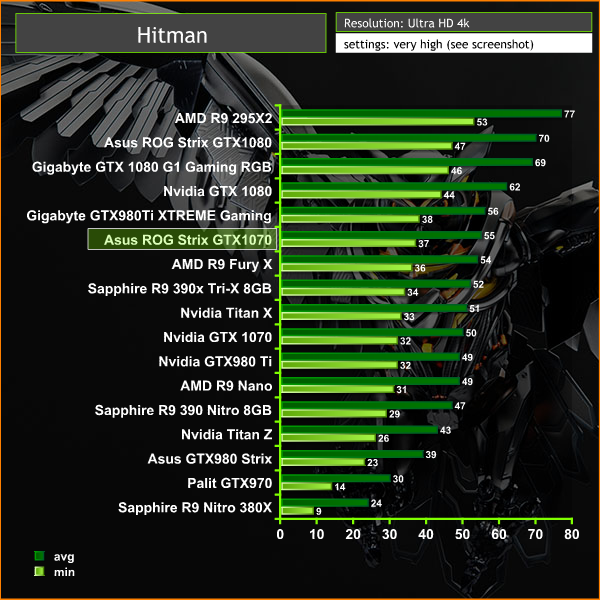The image size is (600, 600).
Task: Click avg value 62 for Nvidia GTX 1080
Action: [x=515, y=187]
